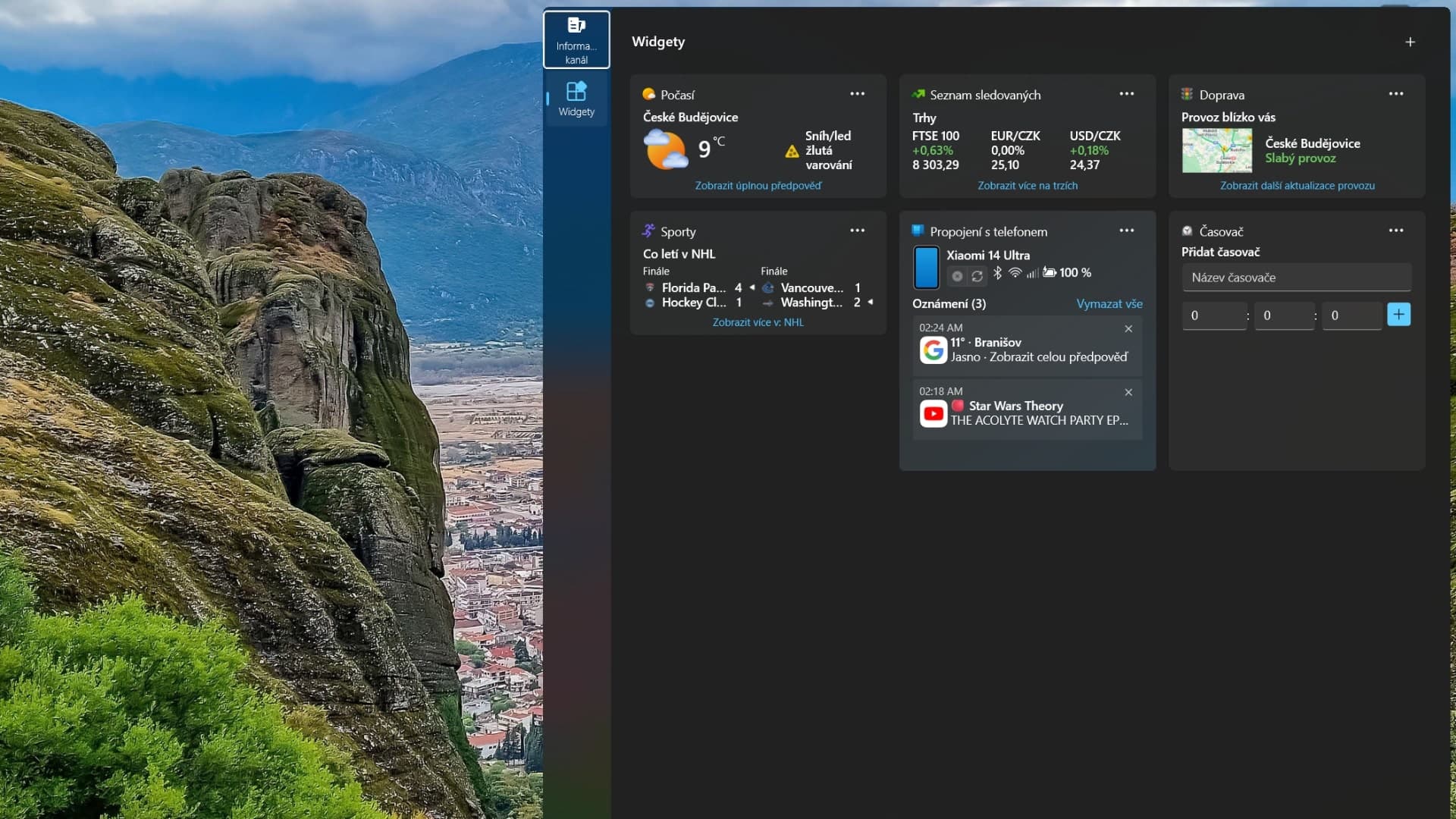Switch to the Informační kanál tab
Viewport: 1456px width, 819px height.
click(576, 40)
